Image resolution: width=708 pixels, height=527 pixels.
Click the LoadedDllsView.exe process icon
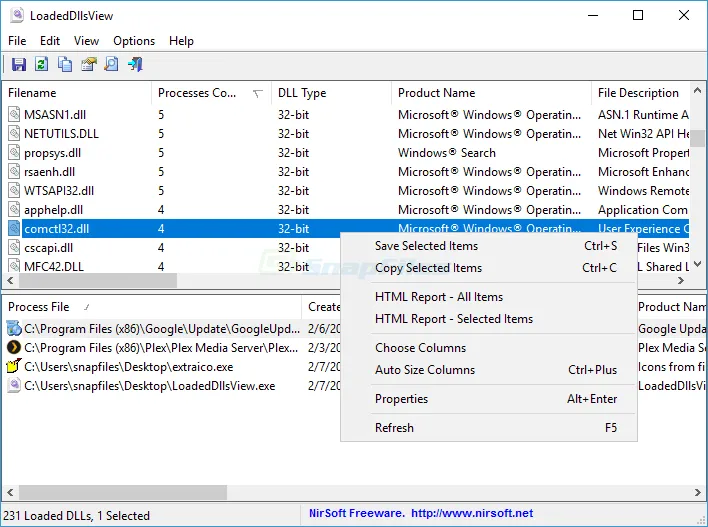pos(14,386)
